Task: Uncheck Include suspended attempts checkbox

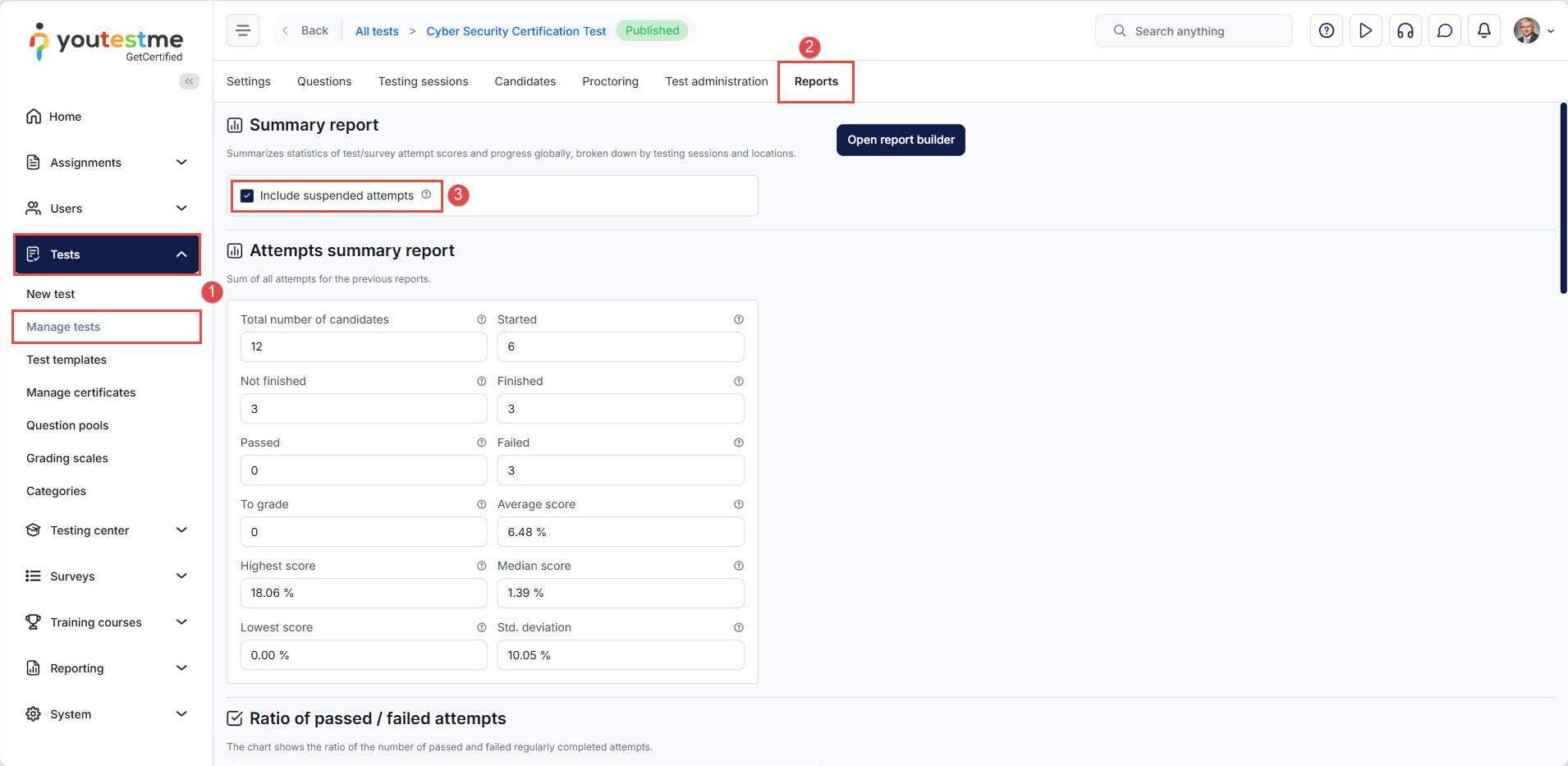Action: [247, 195]
